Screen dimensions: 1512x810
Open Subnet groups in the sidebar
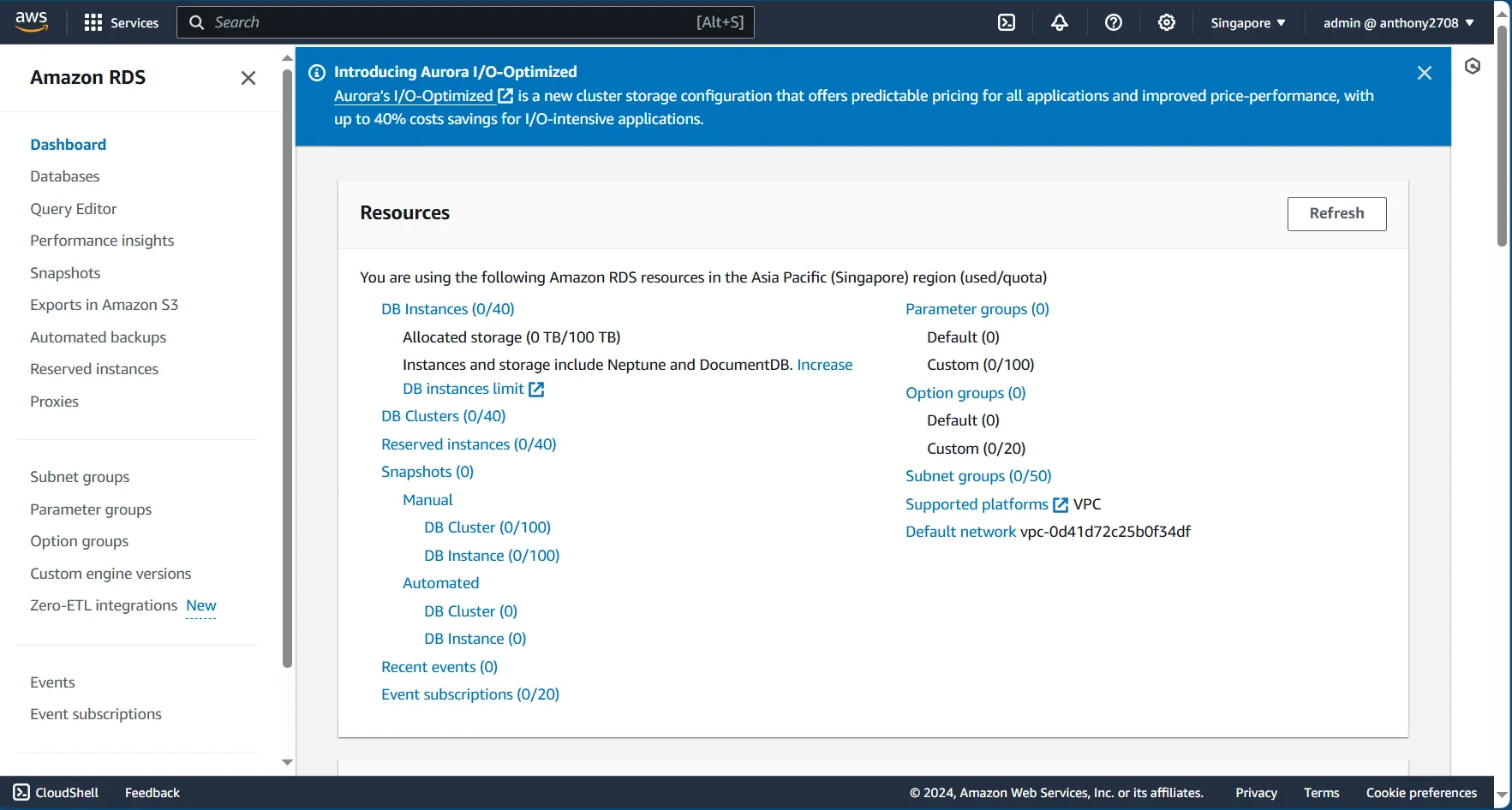point(80,477)
